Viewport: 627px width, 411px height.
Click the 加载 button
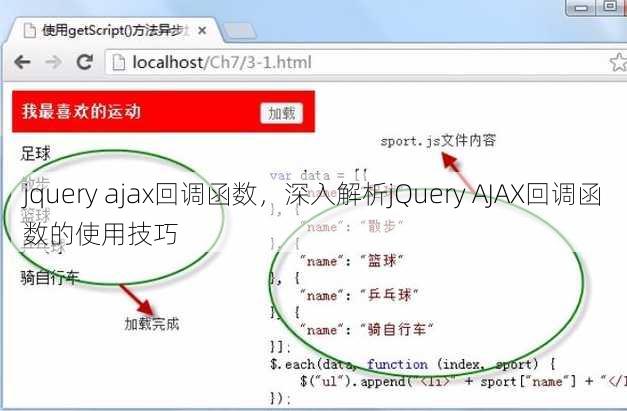click(x=282, y=113)
